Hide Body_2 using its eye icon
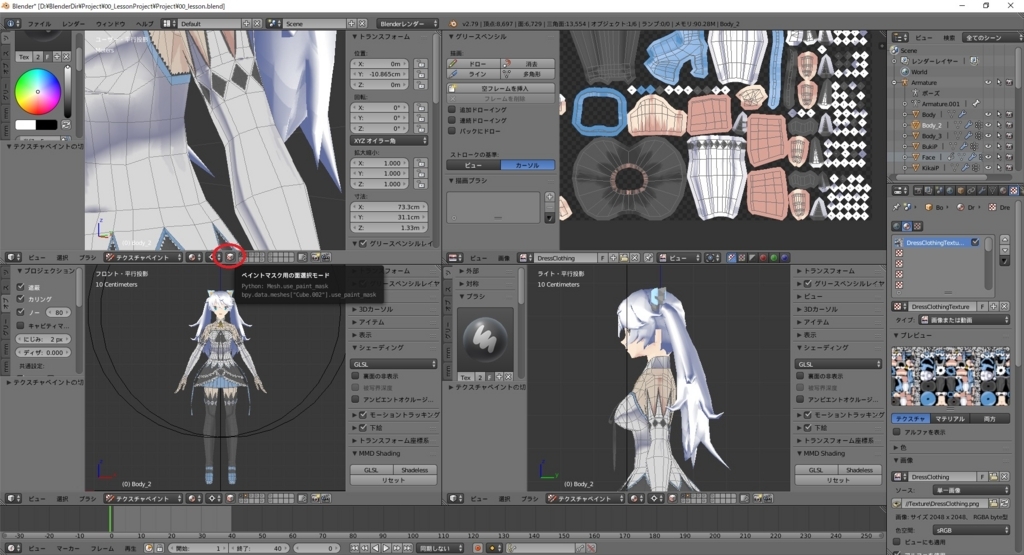The height and width of the screenshot is (555, 1024). [988, 125]
